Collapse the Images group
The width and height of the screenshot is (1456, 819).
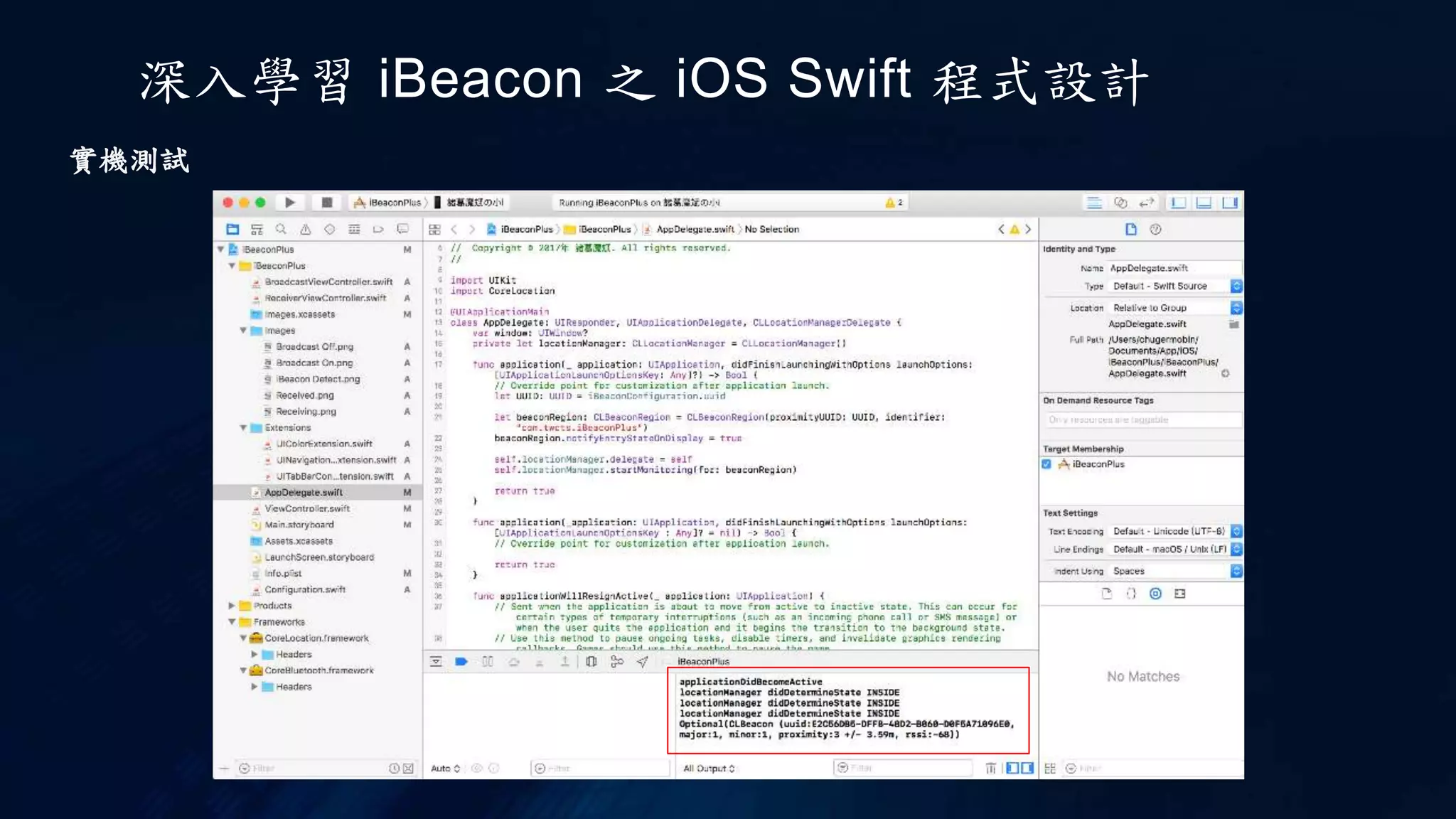[x=243, y=331]
